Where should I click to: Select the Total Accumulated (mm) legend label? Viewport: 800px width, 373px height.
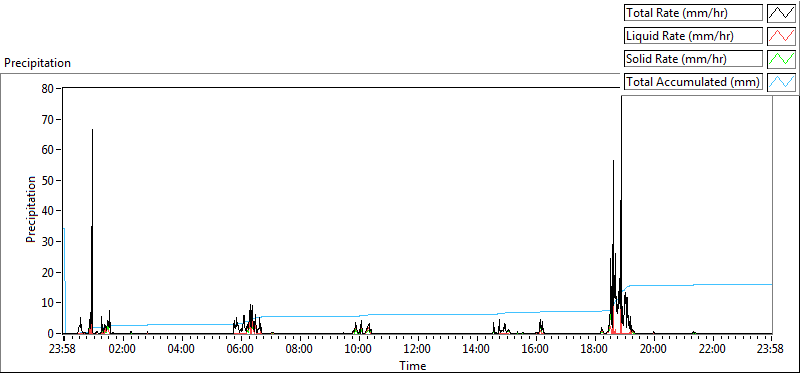click(x=693, y=82)
